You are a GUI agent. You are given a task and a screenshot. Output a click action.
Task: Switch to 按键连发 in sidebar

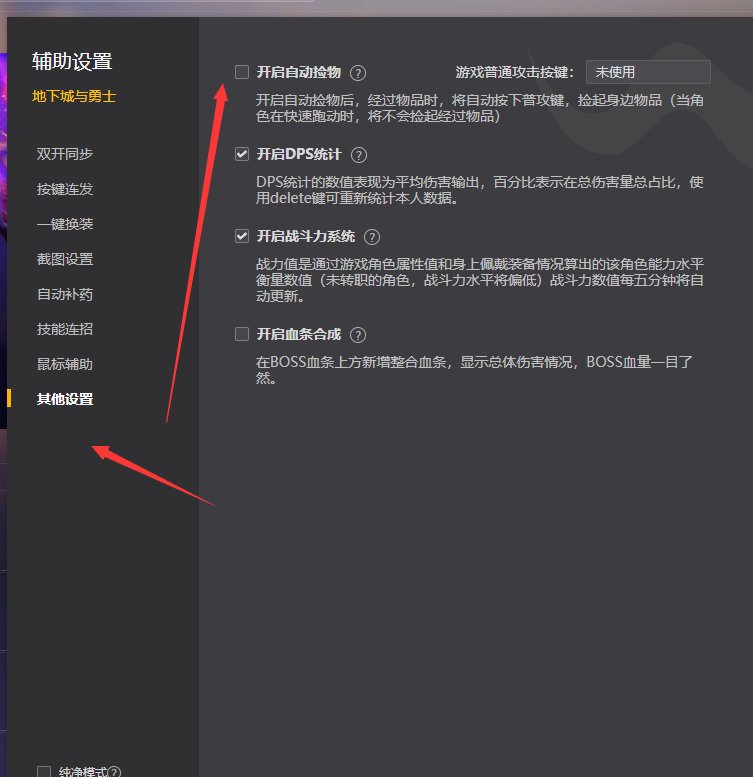pyautogui.click(x=65, y=189)
